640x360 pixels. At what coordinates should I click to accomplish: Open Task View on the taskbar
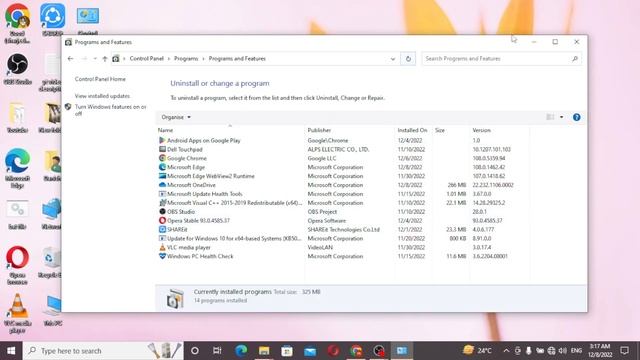(x=217, y=351)
